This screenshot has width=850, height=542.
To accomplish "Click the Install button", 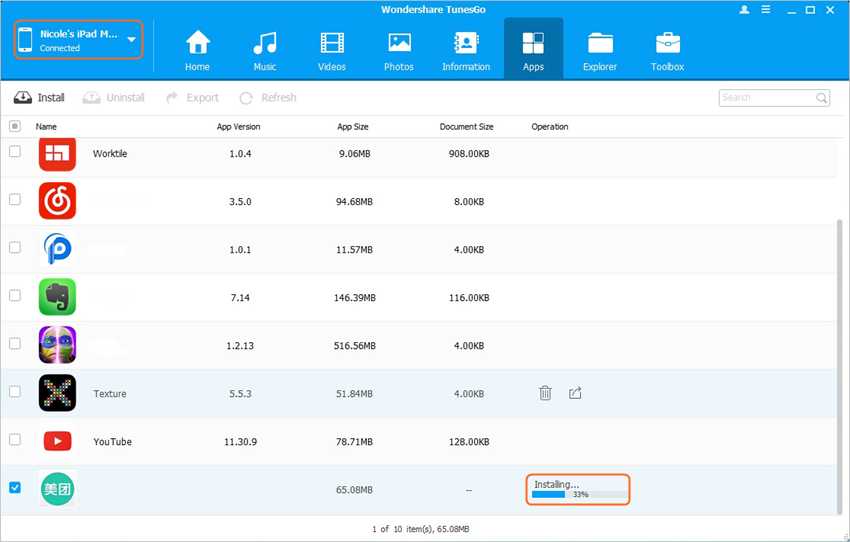I will coord(39,98).
